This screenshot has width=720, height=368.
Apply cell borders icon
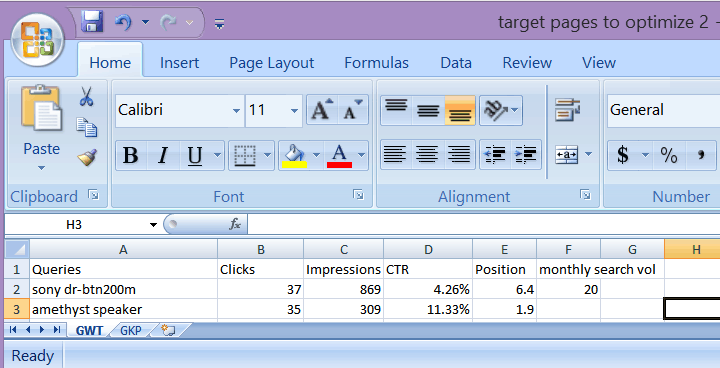coord(245,155)
